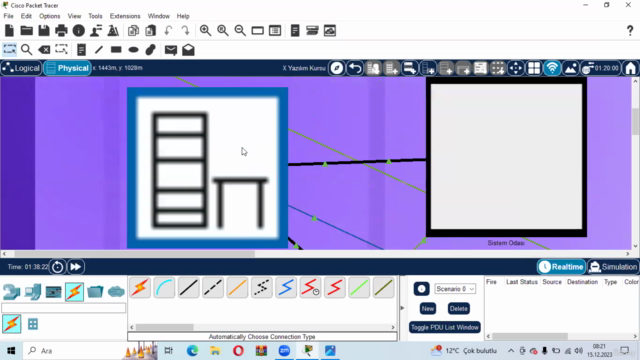Open file using folder icon
640x360 pixels.
click(x=27, y=31)
